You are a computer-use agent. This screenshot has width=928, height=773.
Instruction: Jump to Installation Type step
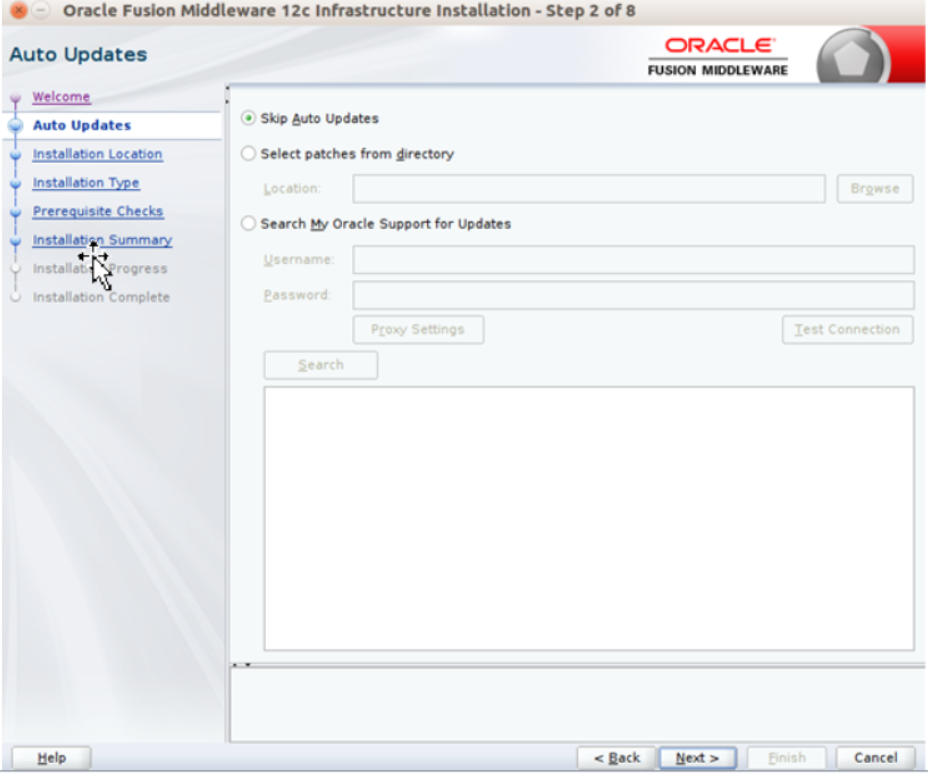click(x=86, y=183)
